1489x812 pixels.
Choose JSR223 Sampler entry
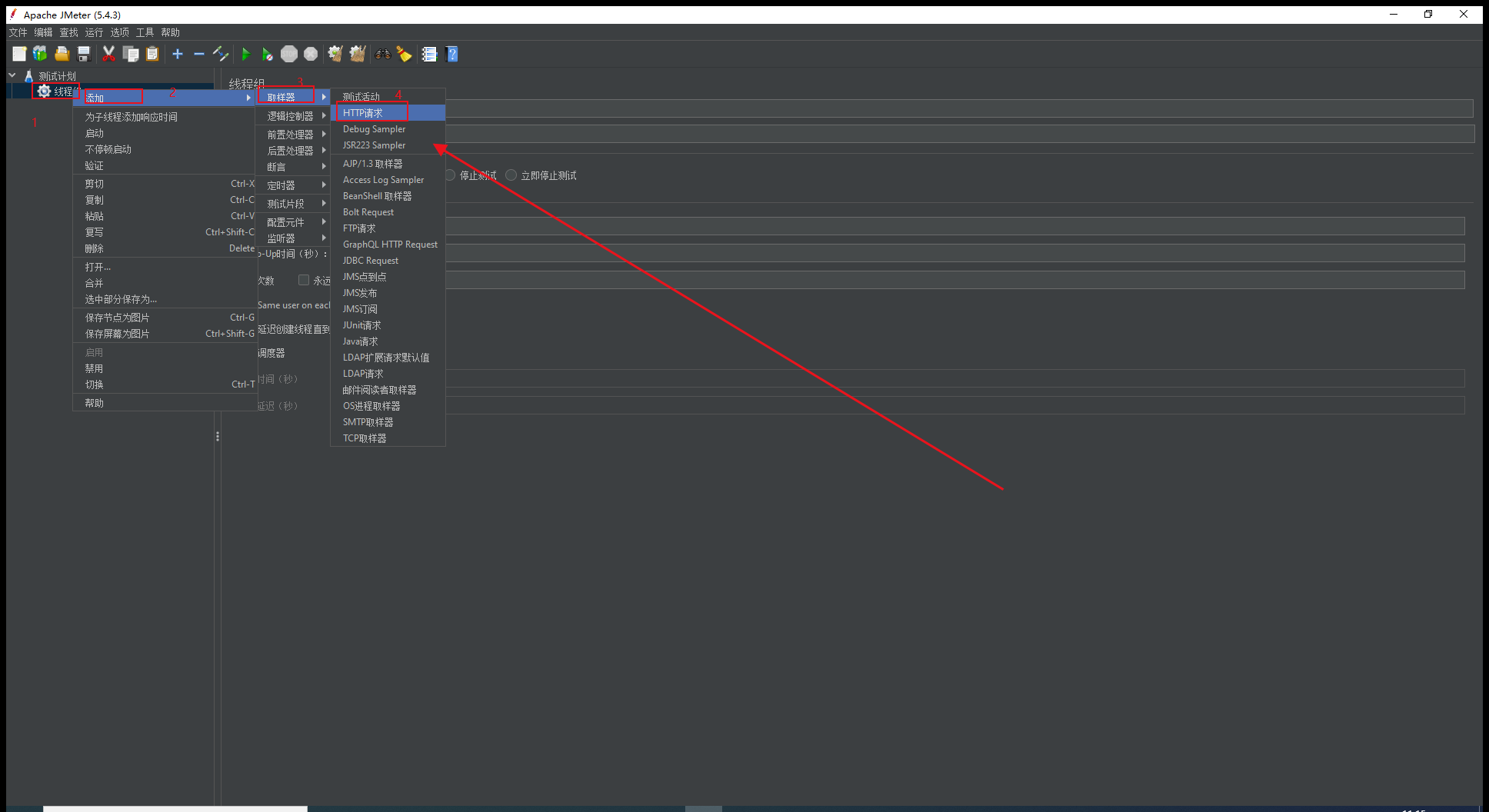[x=388, y=145]
